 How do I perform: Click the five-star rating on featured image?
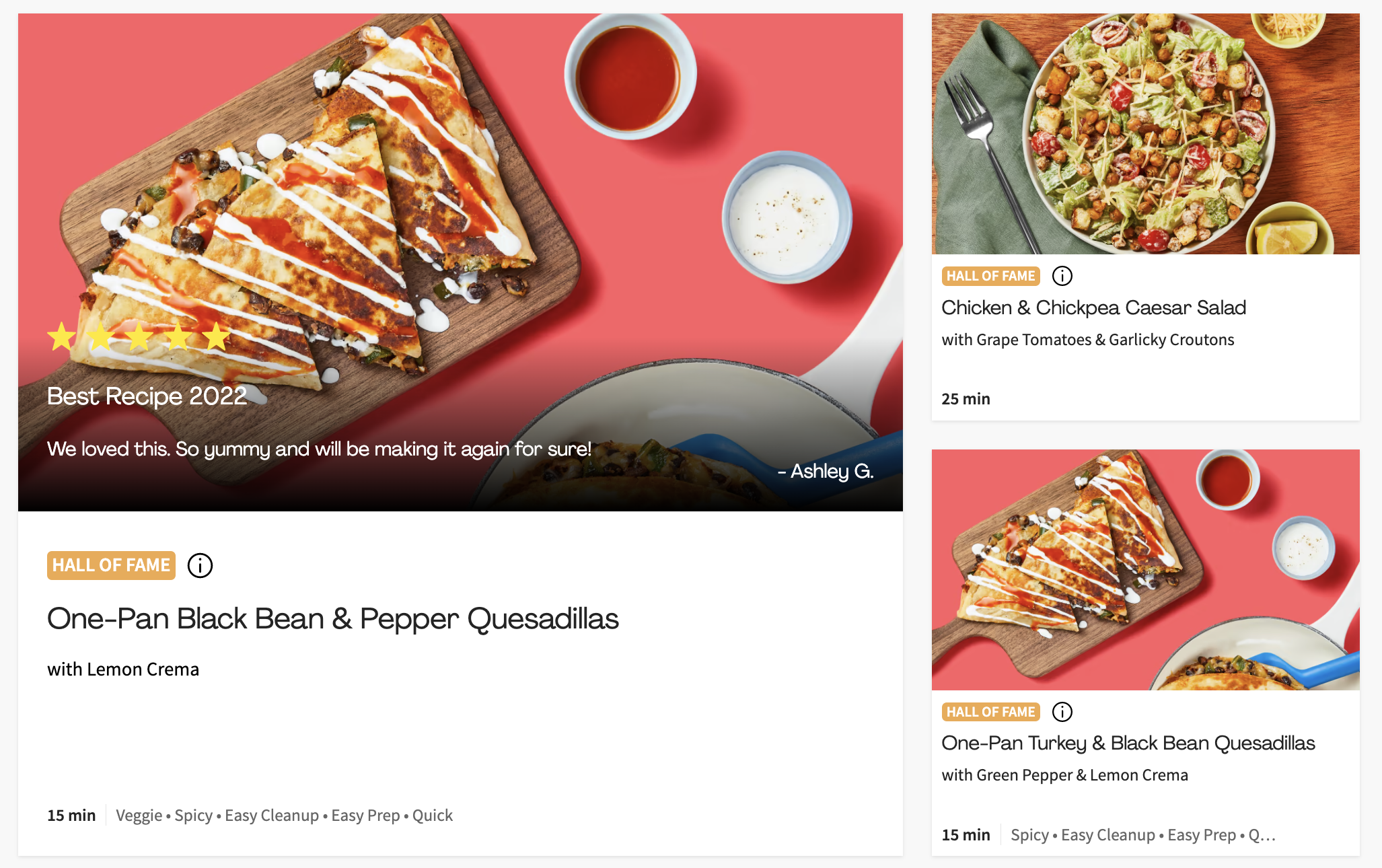click(139, 336)
